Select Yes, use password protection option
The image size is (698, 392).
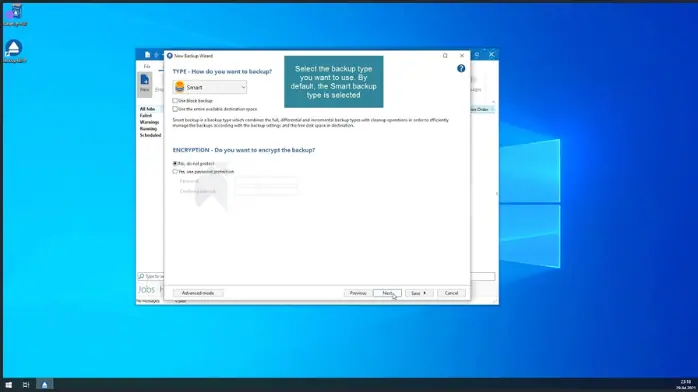pyautogui.click(x=175, y=171)
